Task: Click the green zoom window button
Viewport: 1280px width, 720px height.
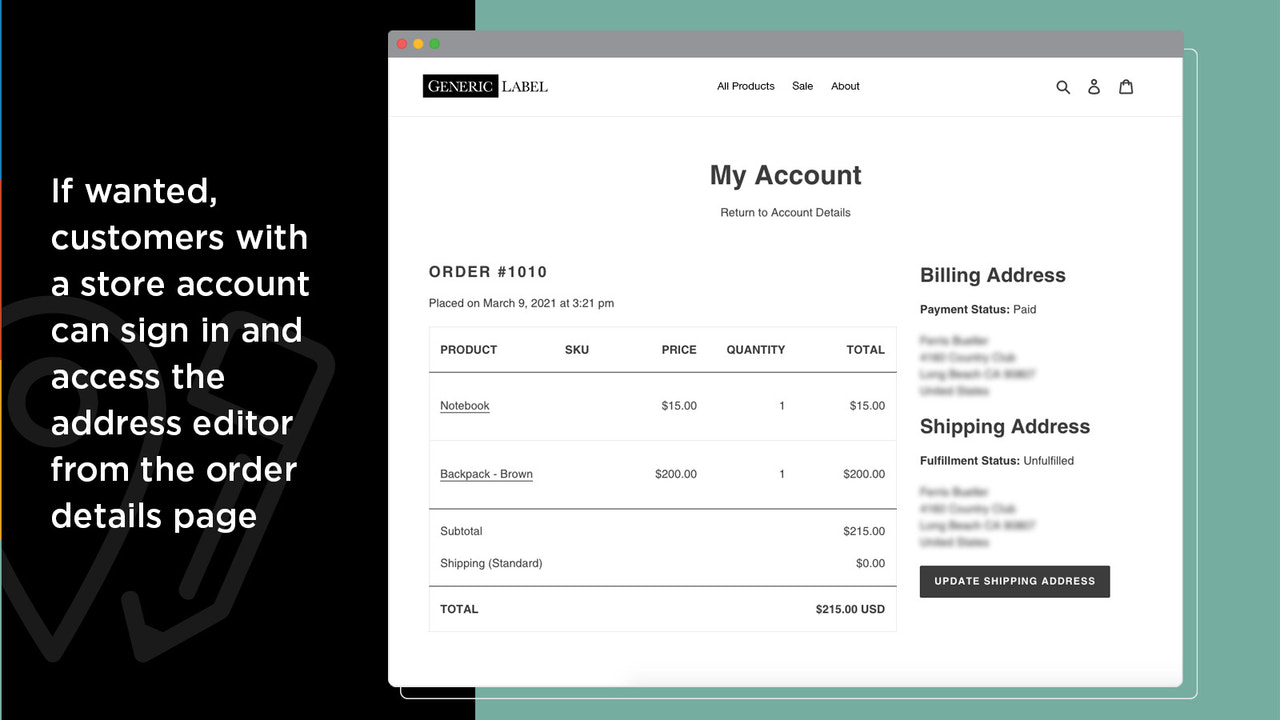Action: 434,44
